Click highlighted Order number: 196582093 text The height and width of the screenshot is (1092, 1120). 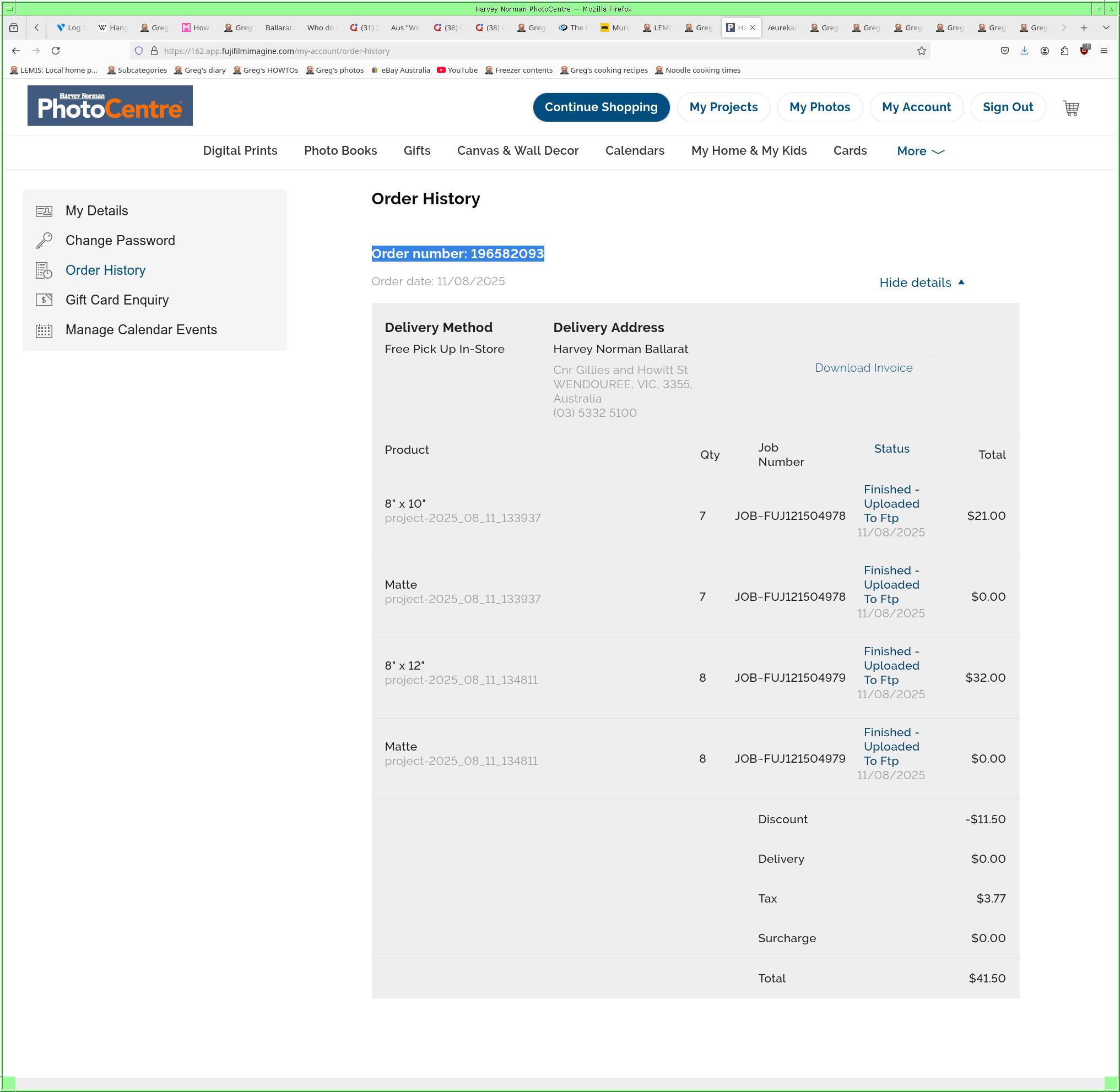[457, 254]
